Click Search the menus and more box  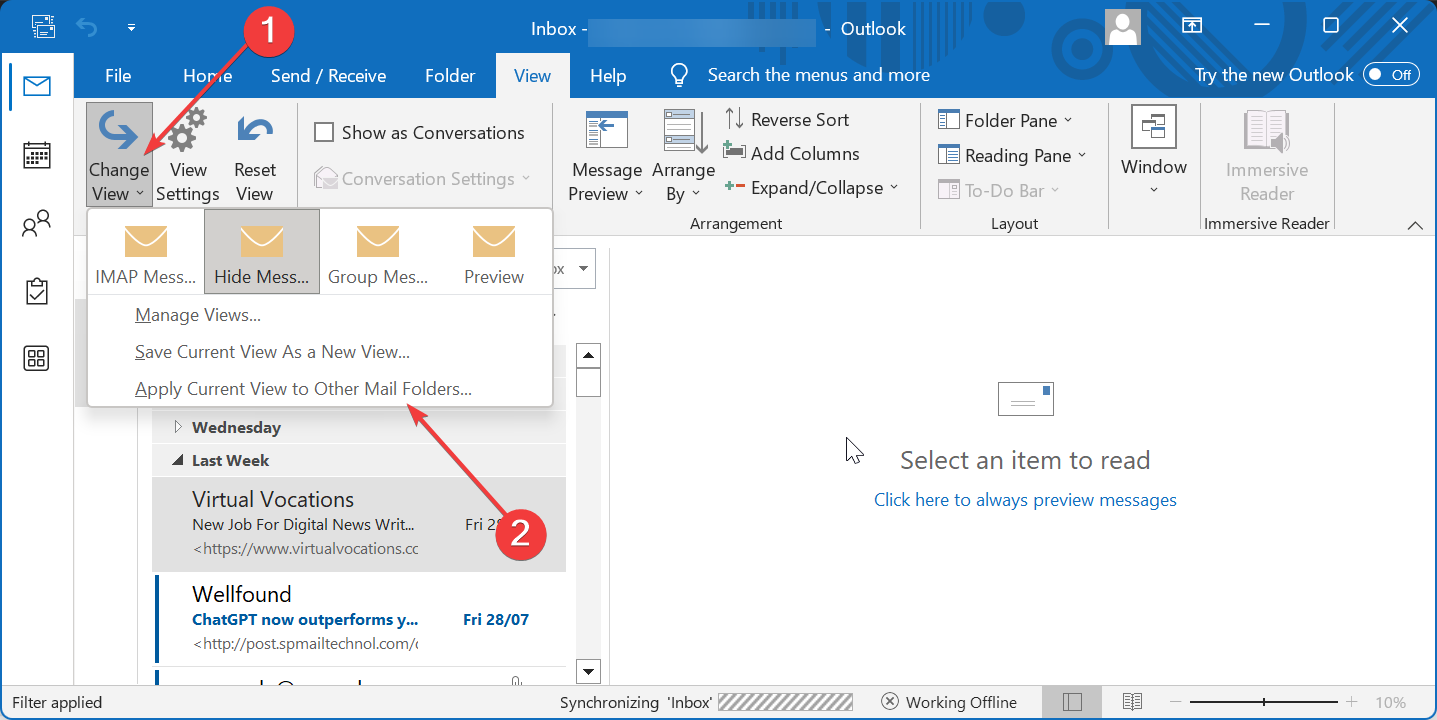(819, 75)
